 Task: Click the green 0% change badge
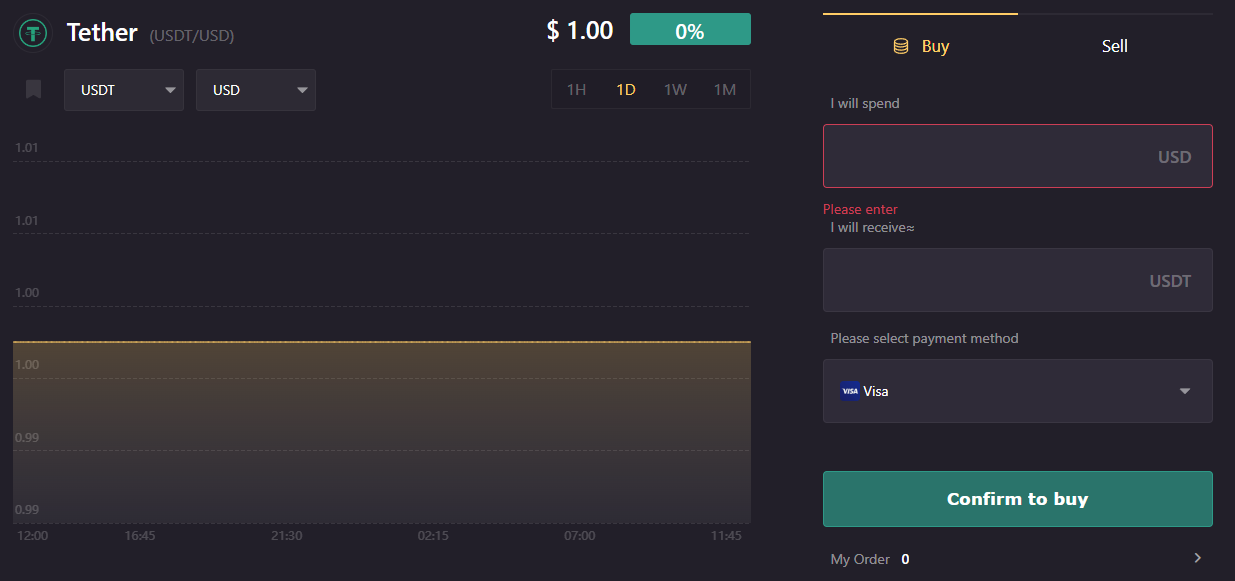tap(690, 30)
